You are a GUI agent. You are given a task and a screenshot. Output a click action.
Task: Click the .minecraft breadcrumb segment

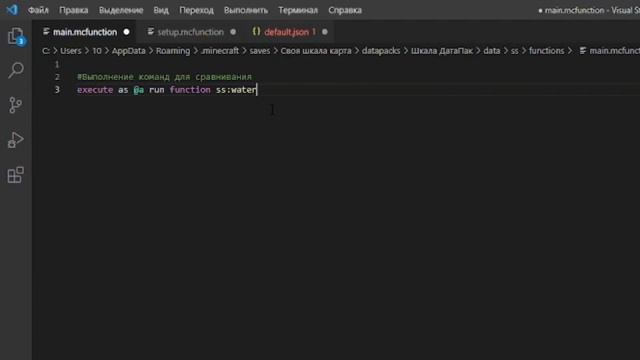[x=220, y=51]
